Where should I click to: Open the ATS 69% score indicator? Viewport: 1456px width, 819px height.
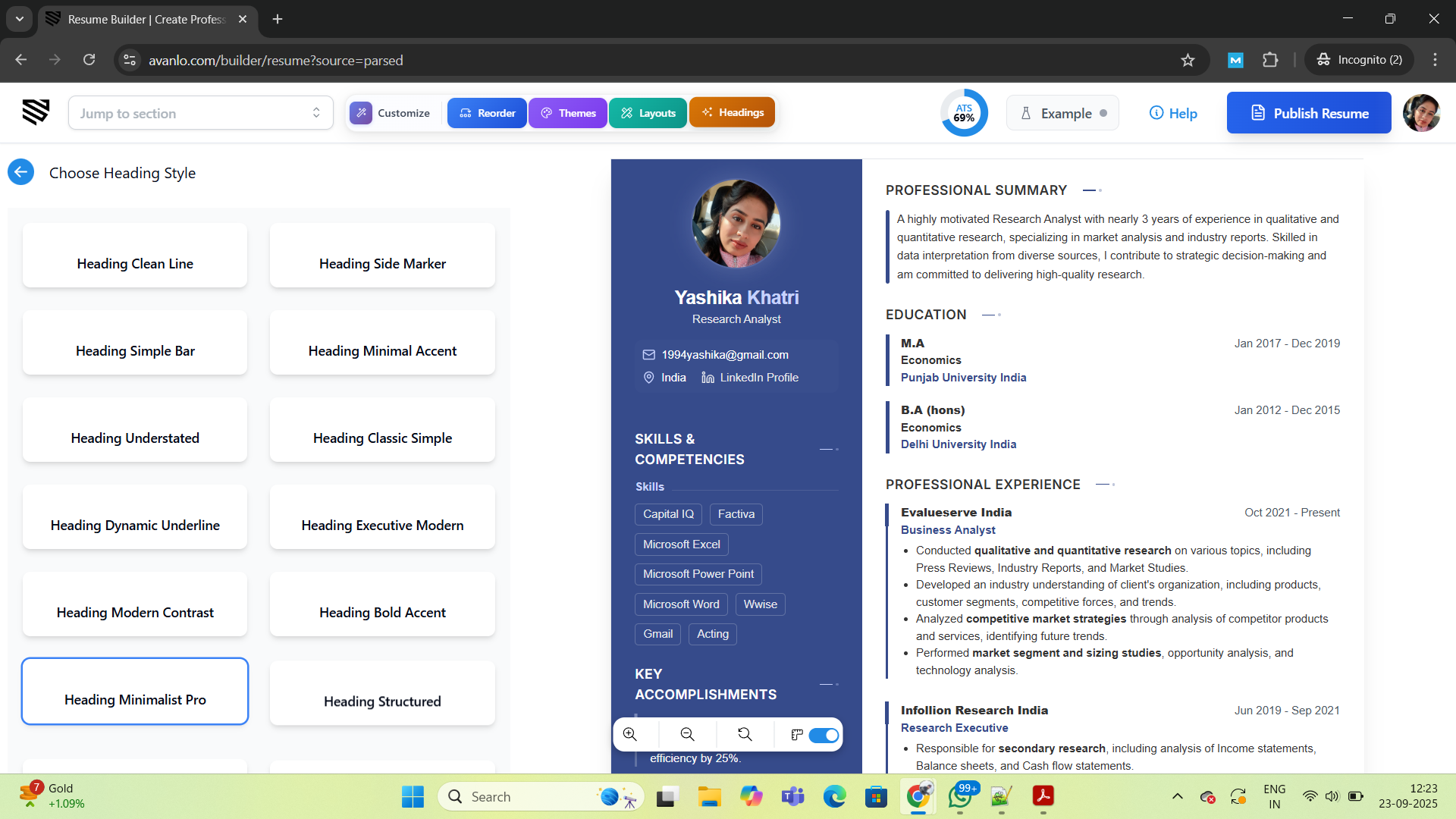[x=964, y=113]
